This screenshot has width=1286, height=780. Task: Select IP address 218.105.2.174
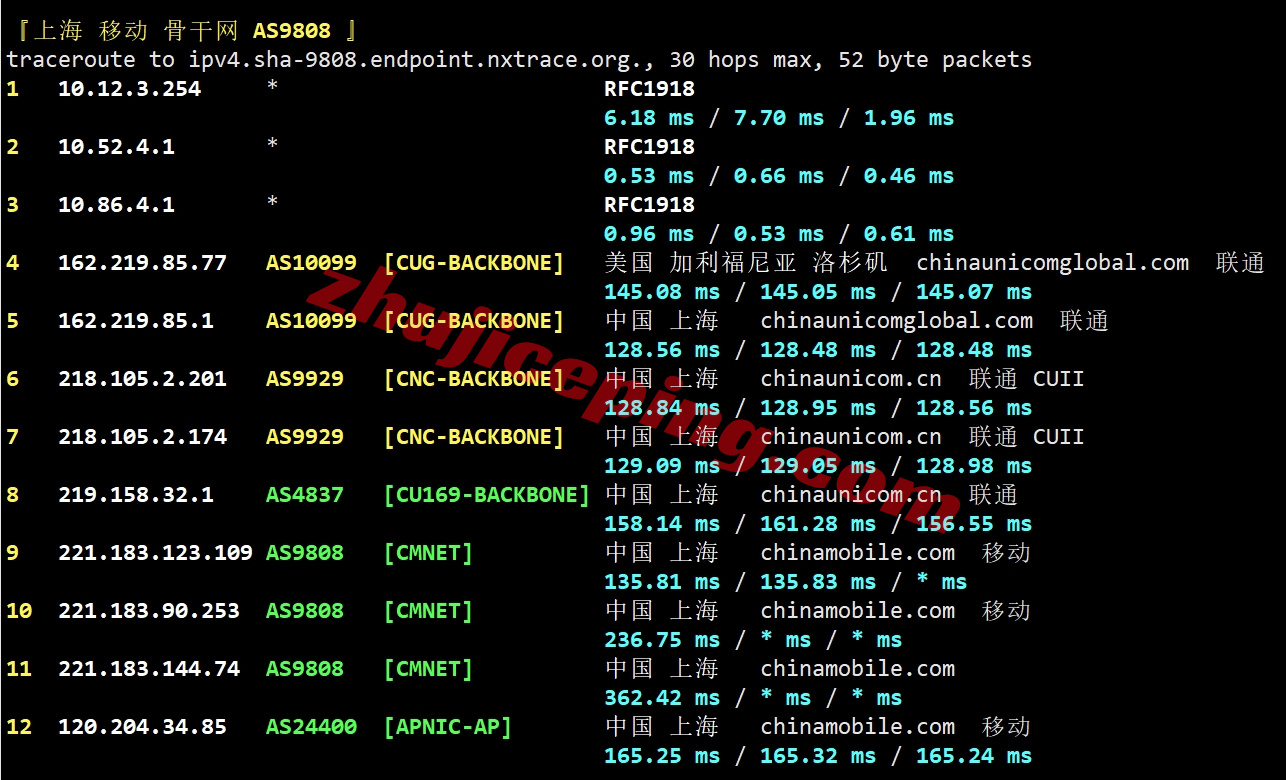pyautogui.click(x=142, y=437)
